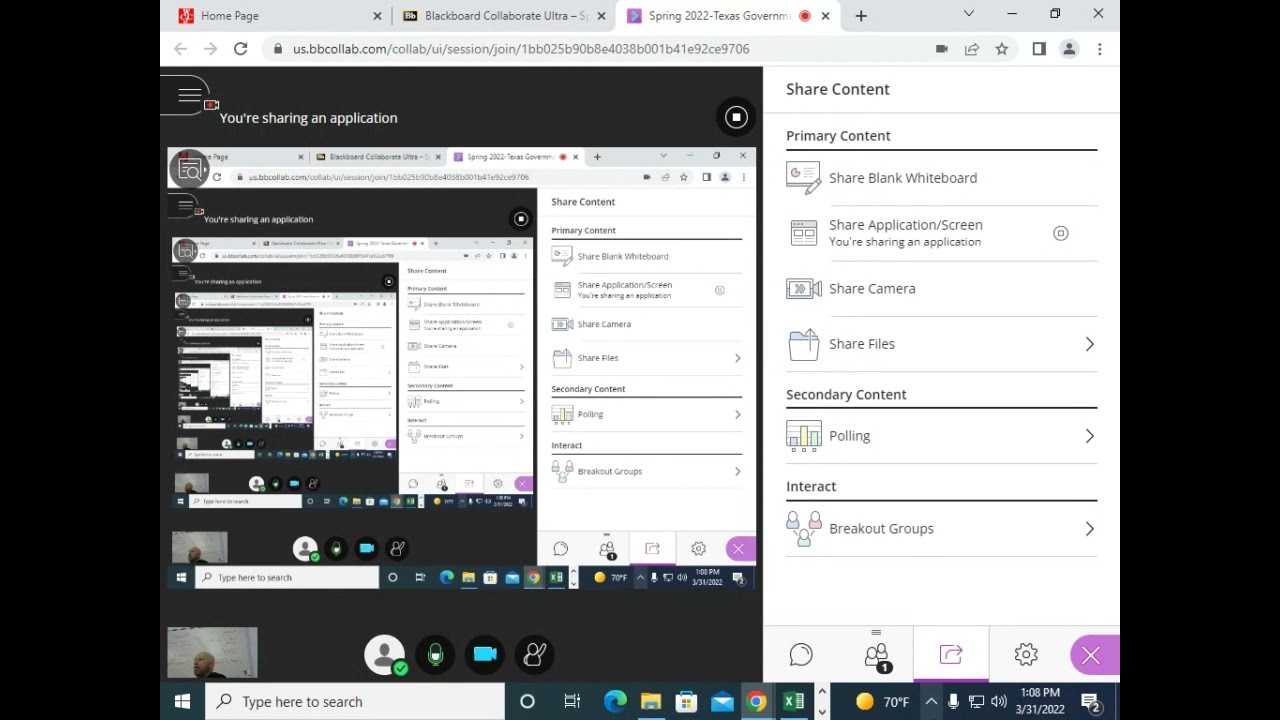
Task: Switch to Share Content tab
Action: pos(951,655)
